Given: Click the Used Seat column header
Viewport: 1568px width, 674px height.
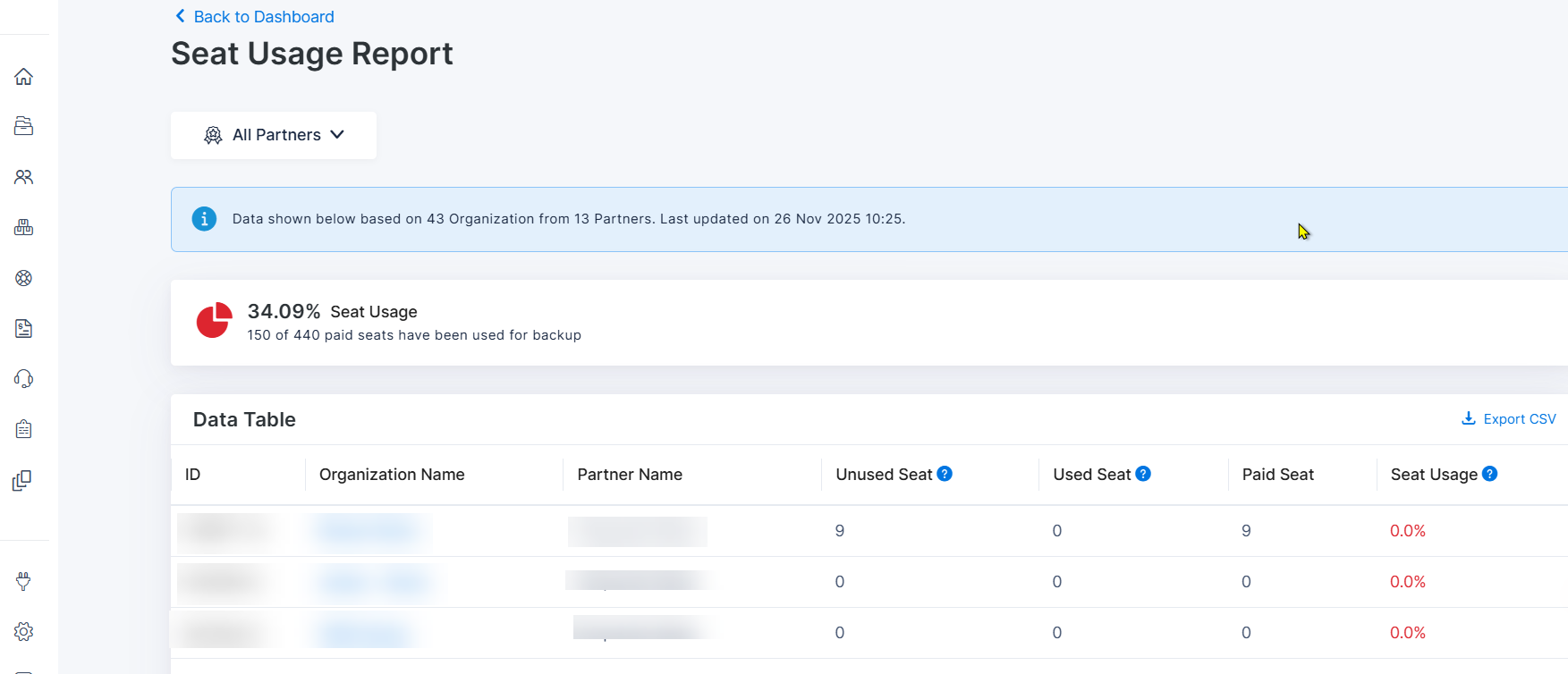Looking at the screenshot, I should tap(1092, 475).
